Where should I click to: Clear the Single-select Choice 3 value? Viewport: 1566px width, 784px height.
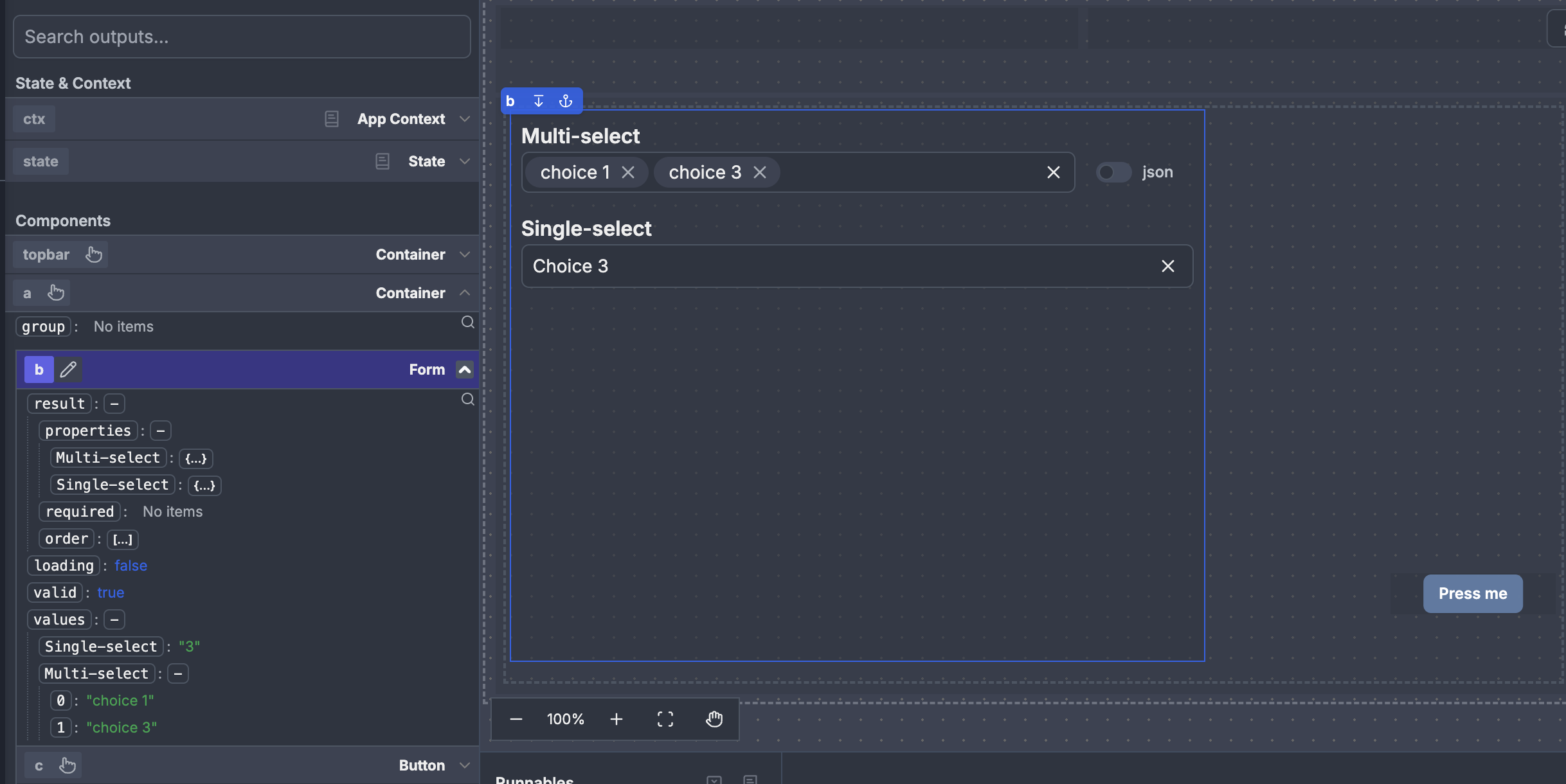[x=1168, y=266]
